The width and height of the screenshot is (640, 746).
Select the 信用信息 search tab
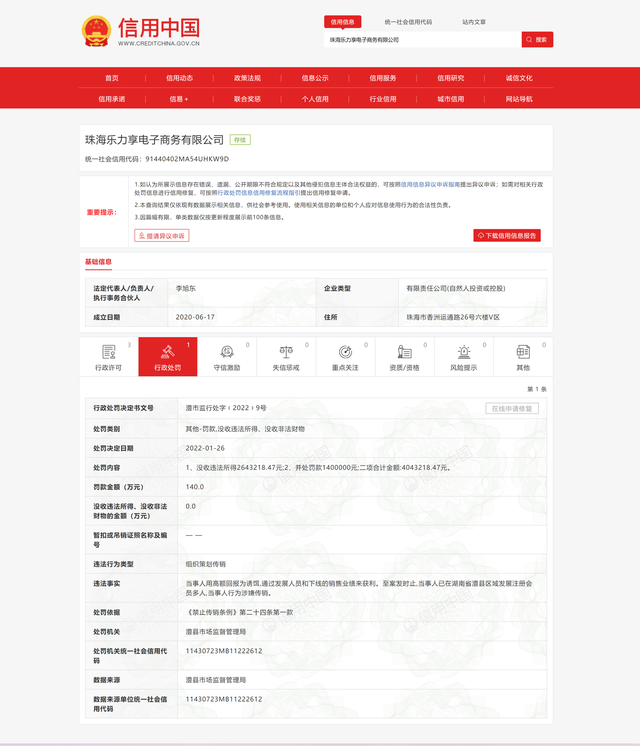(x=343, y=21)
